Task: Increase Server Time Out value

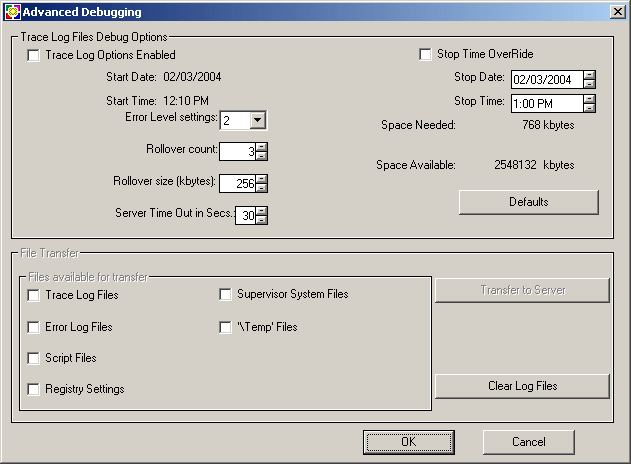Action: click(x=262, y=211)
